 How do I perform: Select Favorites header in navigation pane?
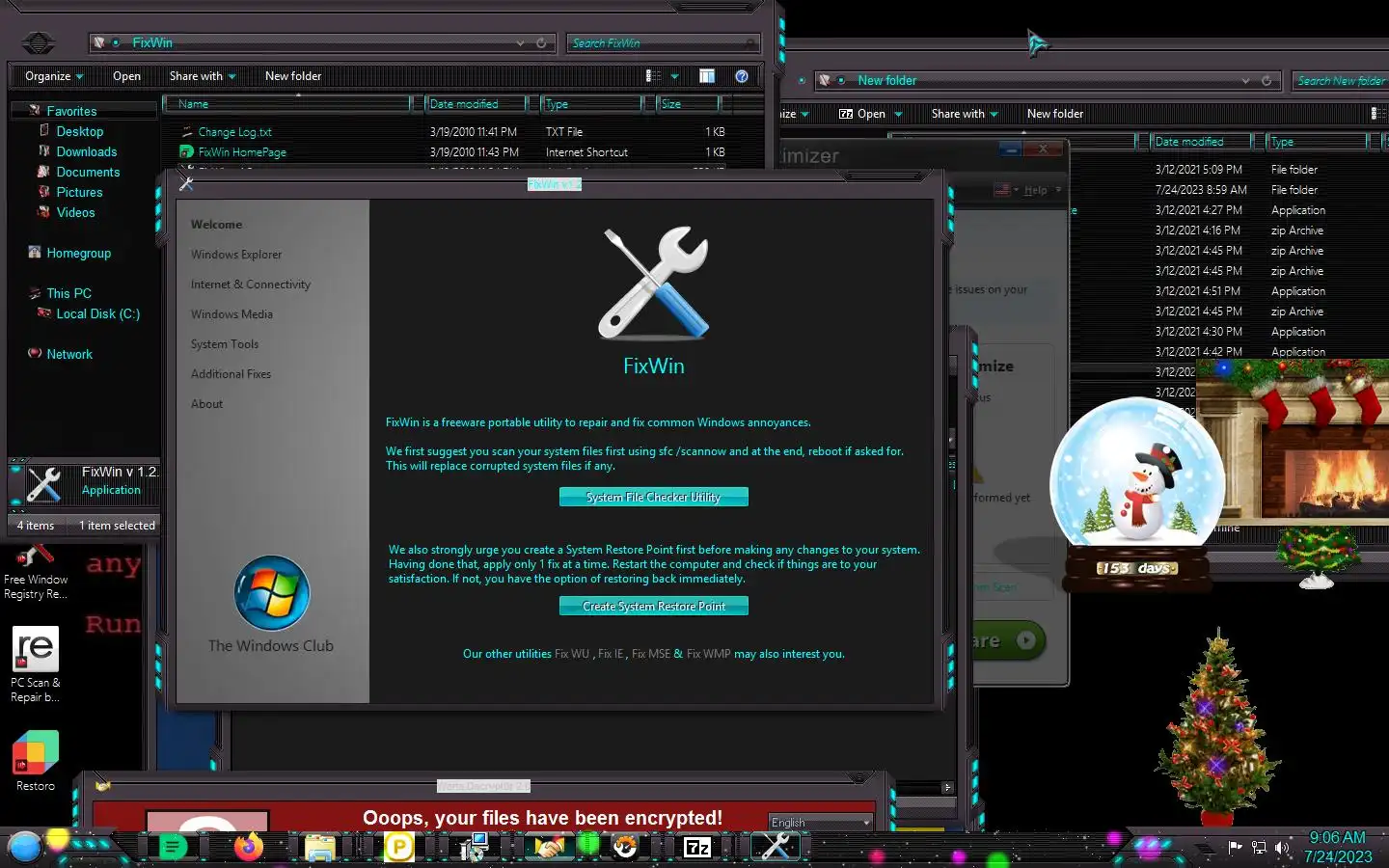click(71, 111)
